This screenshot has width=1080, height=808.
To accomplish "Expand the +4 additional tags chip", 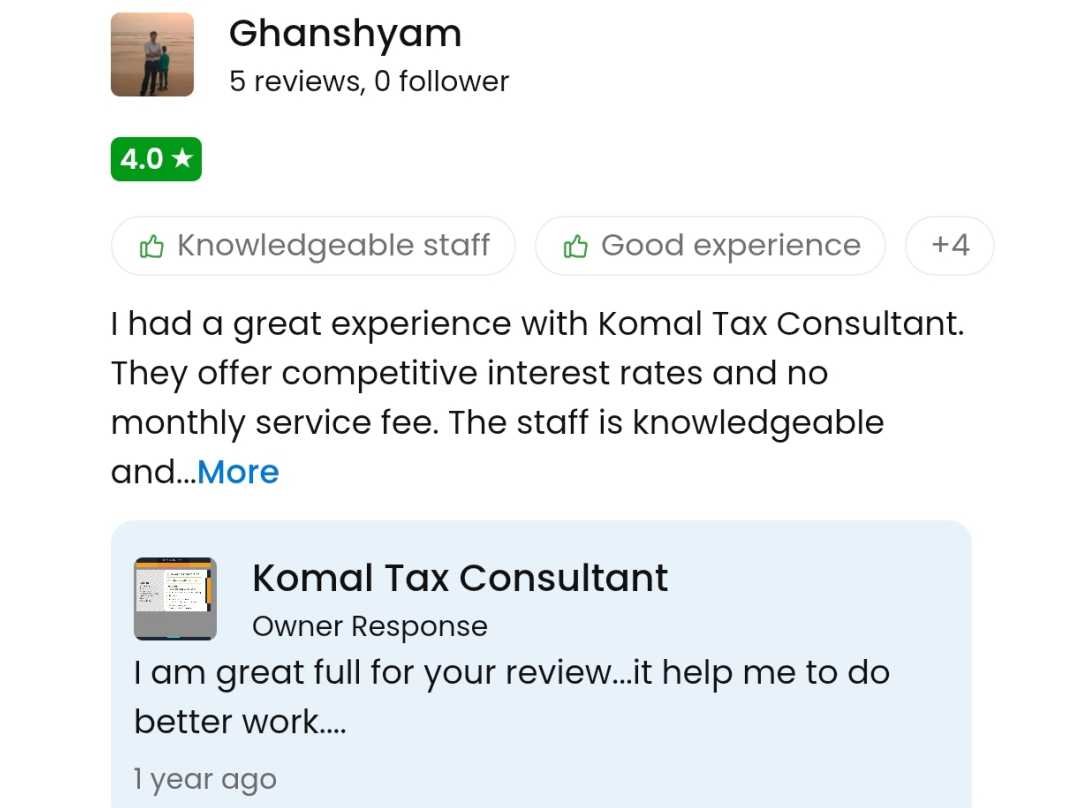I will 949,245.
